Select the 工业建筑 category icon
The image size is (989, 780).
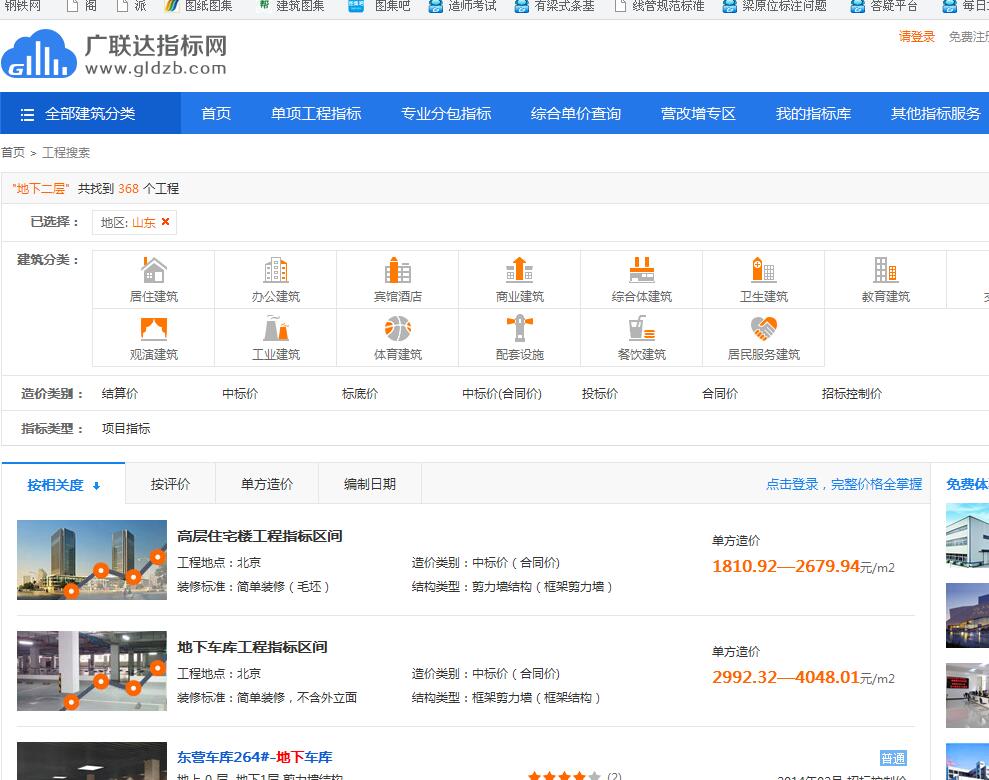[x=276, y=329]
